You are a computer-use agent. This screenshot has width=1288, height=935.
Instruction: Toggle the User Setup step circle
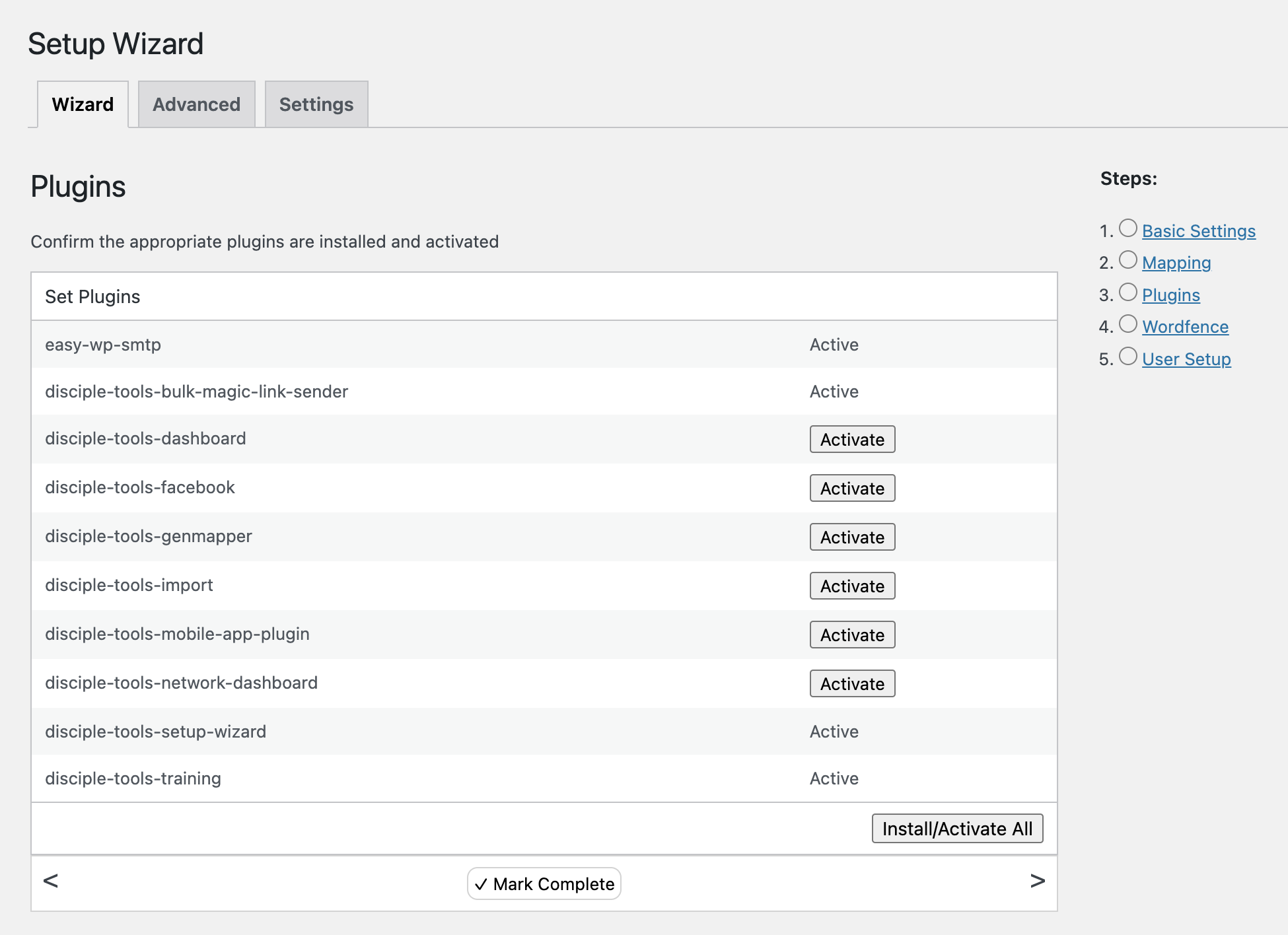point(1128,356)
